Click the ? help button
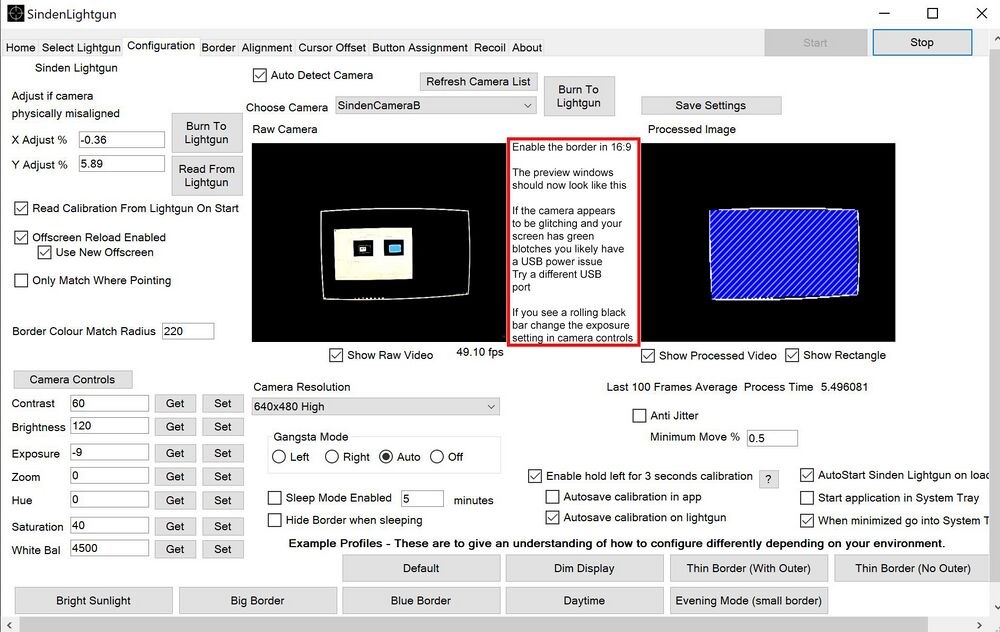Screen dimensions: 1000x632 pos(768,480)
